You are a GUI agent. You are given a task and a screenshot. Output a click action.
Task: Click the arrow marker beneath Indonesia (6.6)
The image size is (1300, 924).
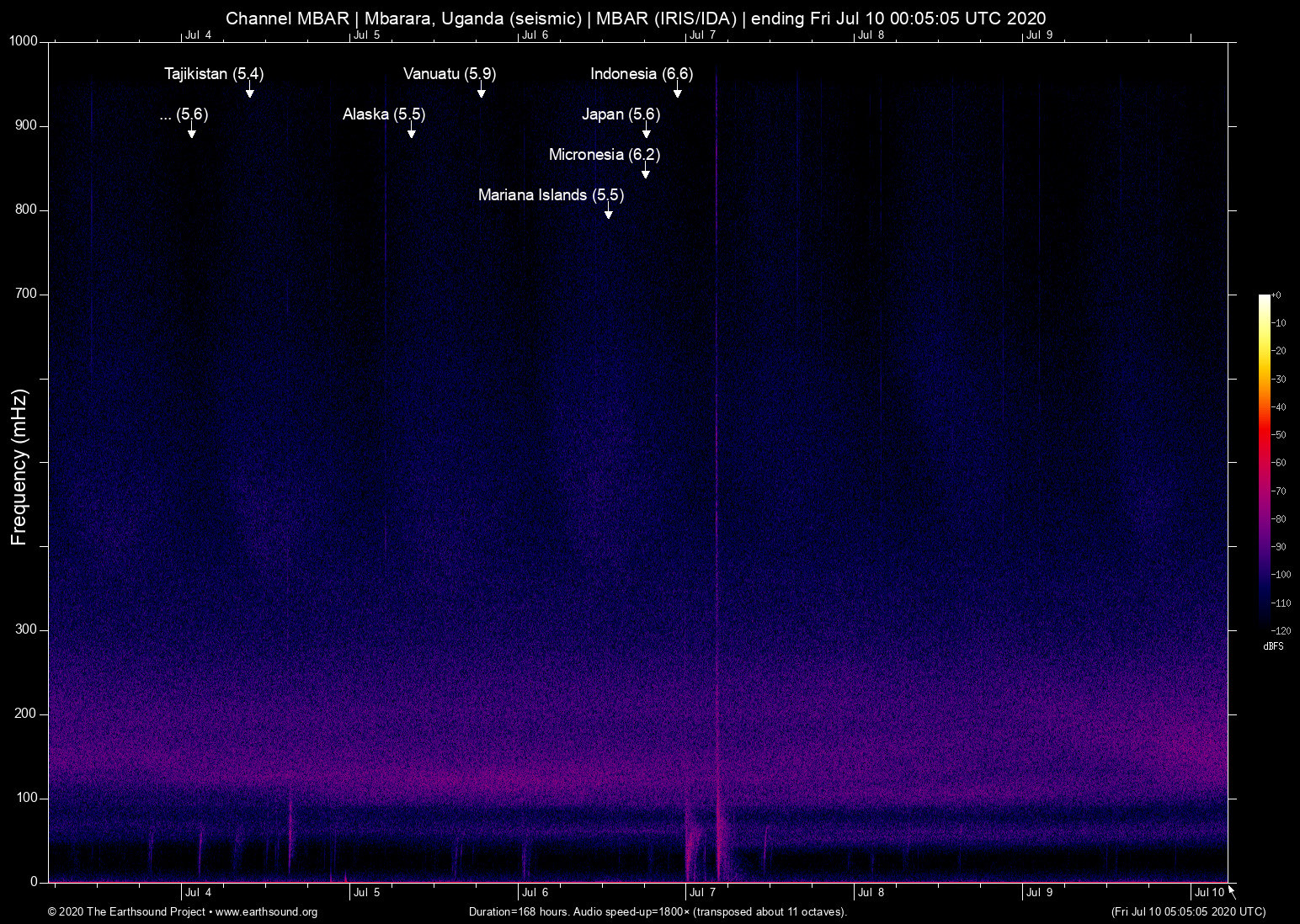pyautogui.click(x=677, y=91)
